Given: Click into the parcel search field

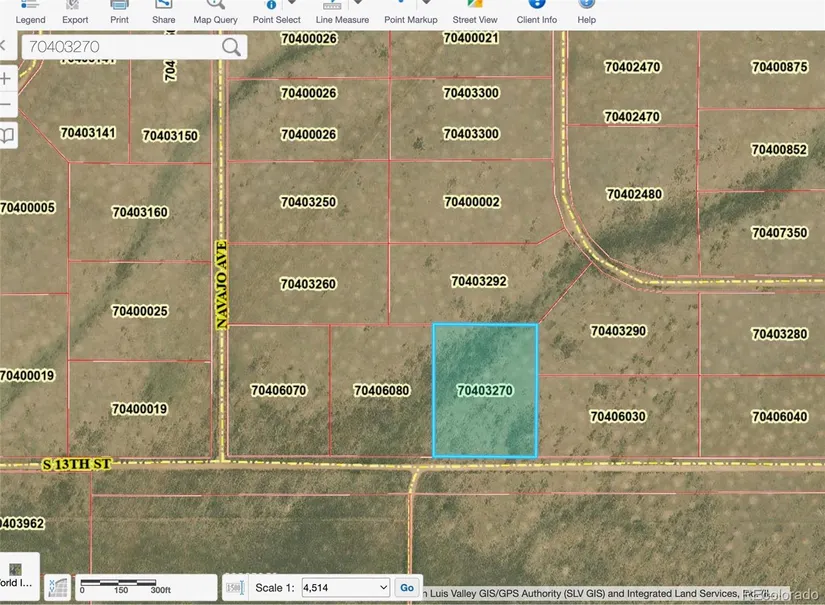Looking at the screenshot, I should [120, 47].
